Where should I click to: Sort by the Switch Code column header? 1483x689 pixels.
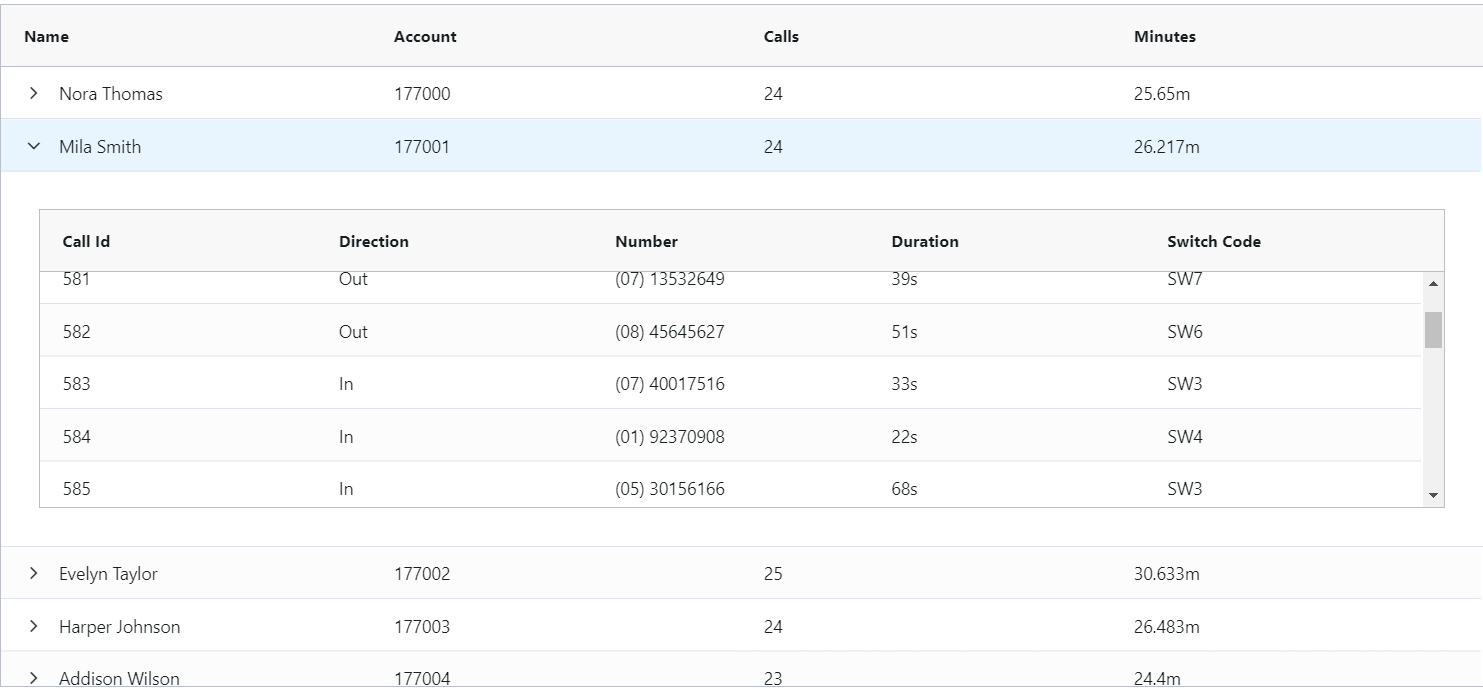point(1213,241)
